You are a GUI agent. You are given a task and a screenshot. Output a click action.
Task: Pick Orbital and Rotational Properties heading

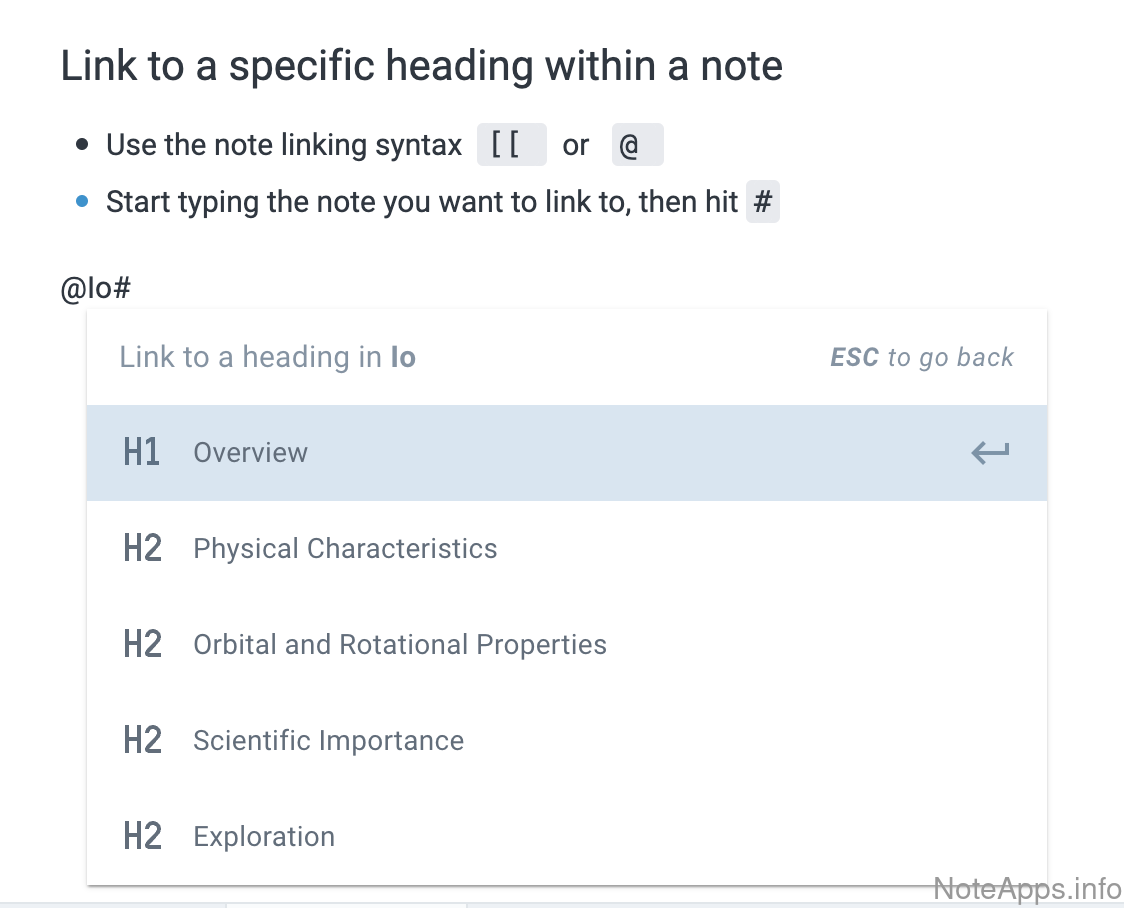tap(400, 645)
